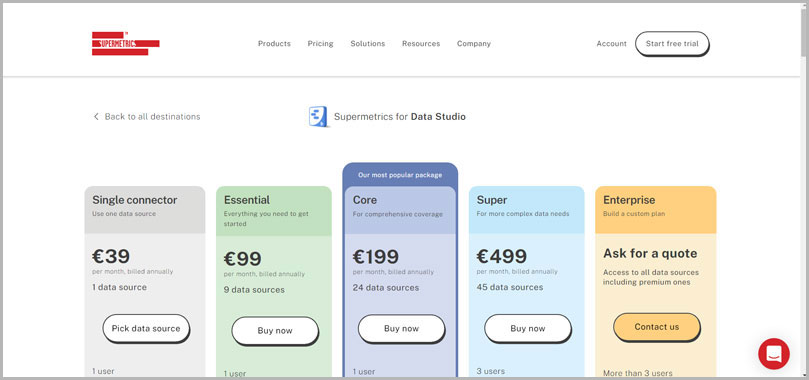809x380 pixels.
Task: Buy now for the Core plan
Action: click(401, 328)
